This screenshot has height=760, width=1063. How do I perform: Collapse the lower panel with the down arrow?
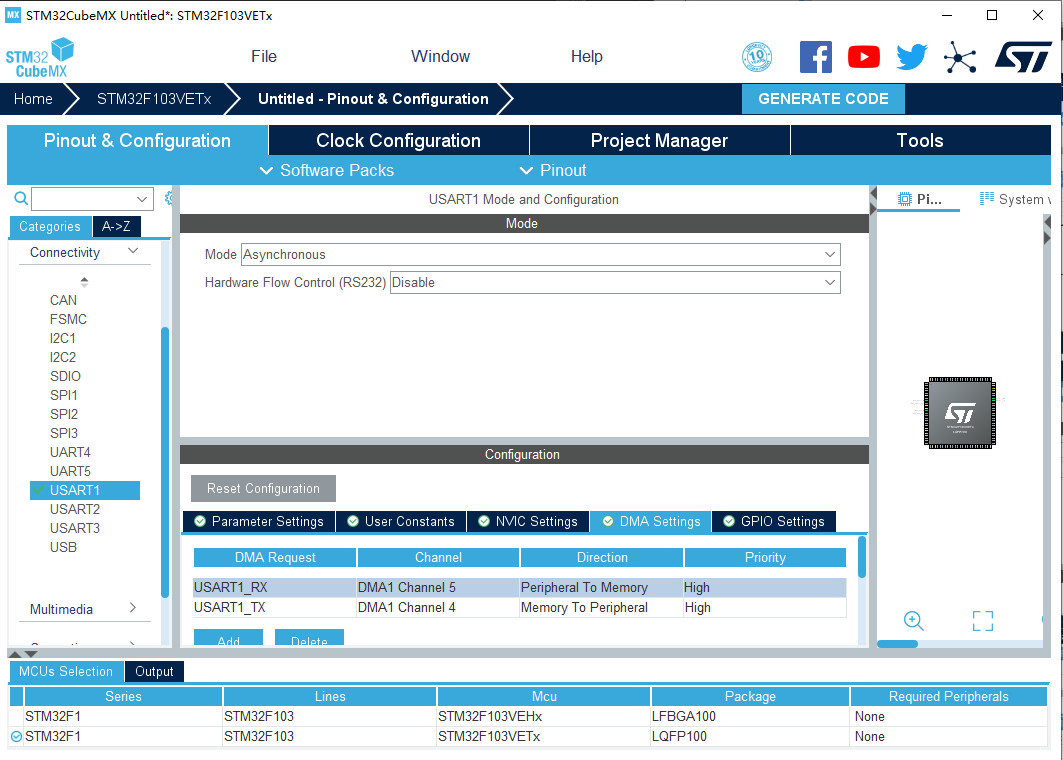31,654
